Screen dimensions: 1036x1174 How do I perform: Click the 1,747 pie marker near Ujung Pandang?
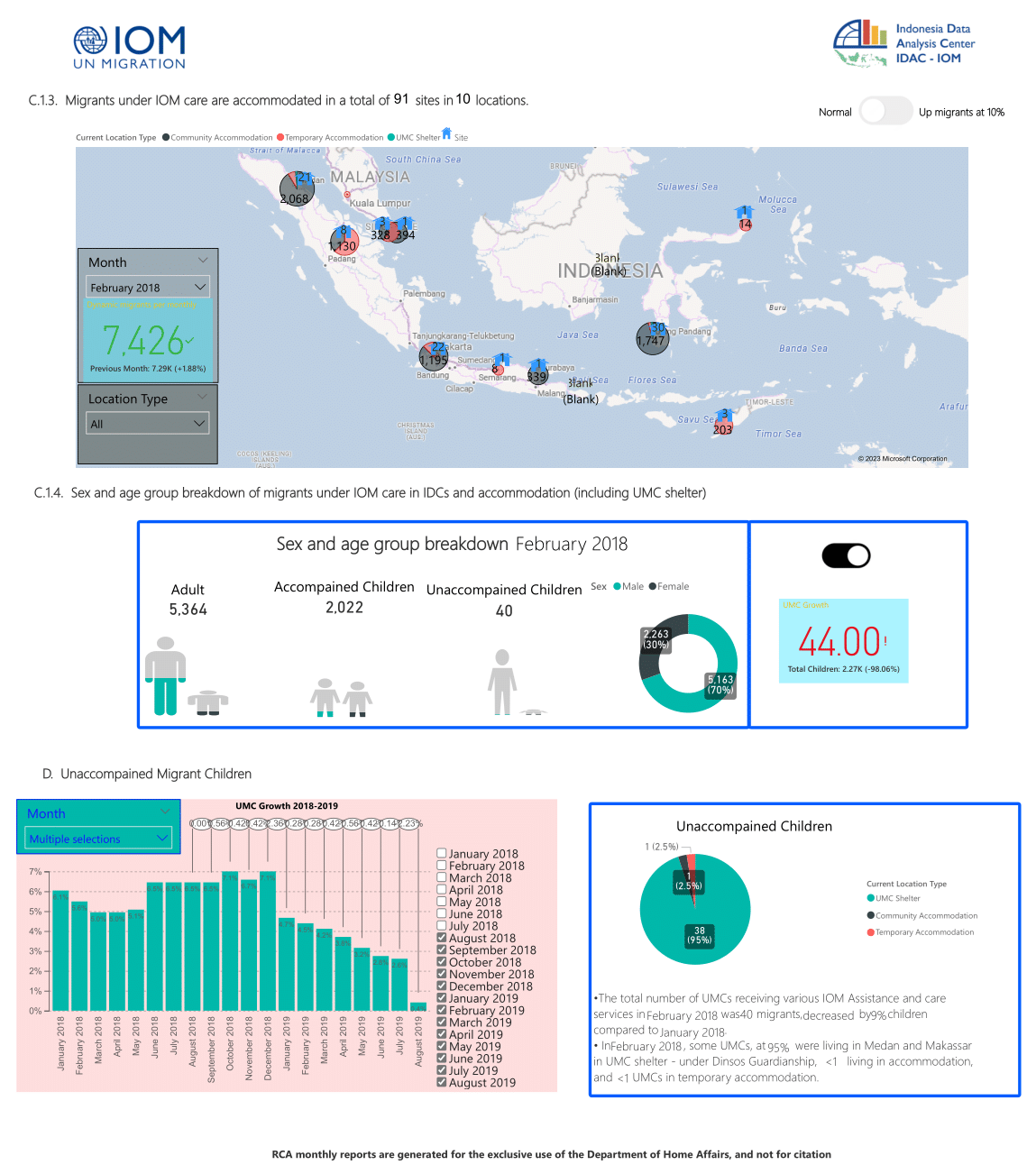(x=653, y=338)
